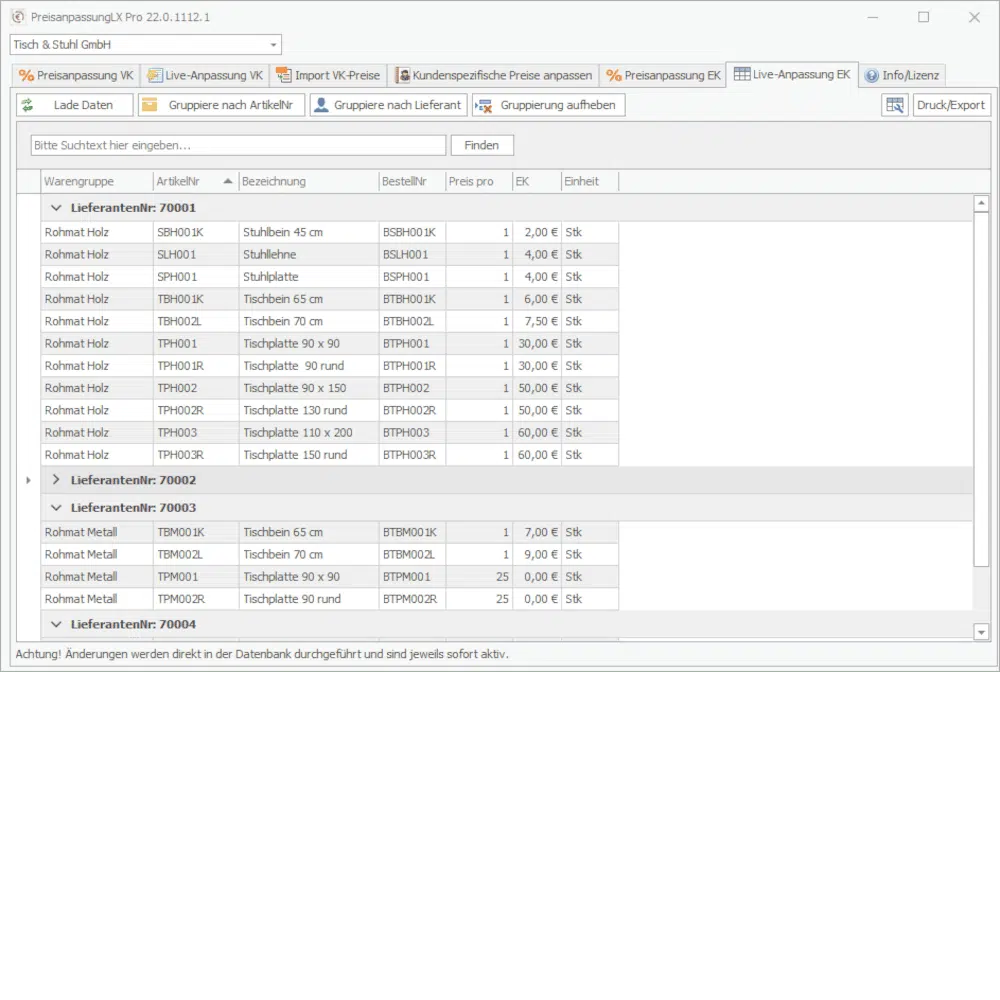The height and width of the screenshot is (1000, 1000).
Task: Switch to Import VK-Preise tab
Action: coord(328,75)
